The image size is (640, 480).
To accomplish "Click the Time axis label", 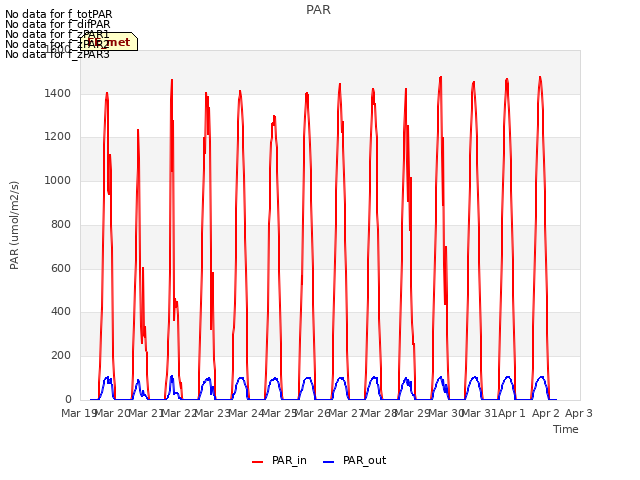I will [x=566, y=429].
